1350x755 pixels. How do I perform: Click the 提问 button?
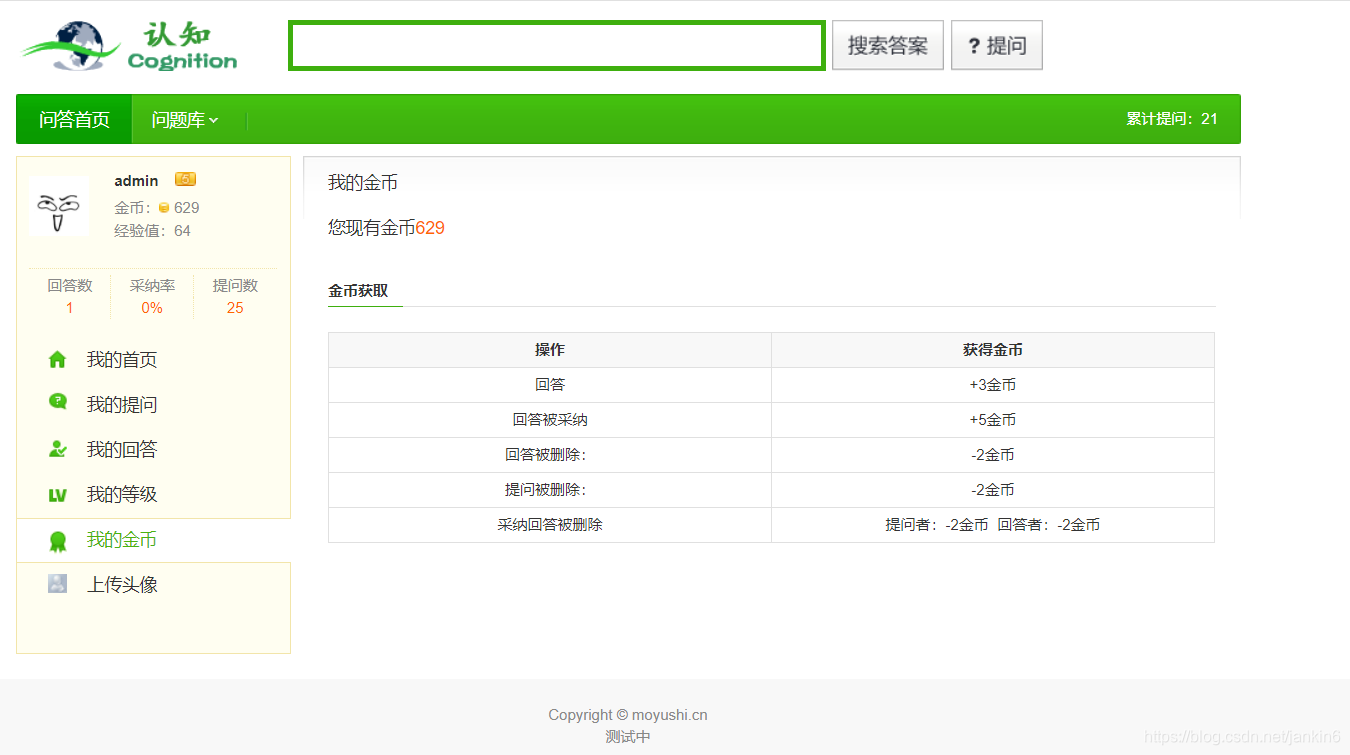997,44
